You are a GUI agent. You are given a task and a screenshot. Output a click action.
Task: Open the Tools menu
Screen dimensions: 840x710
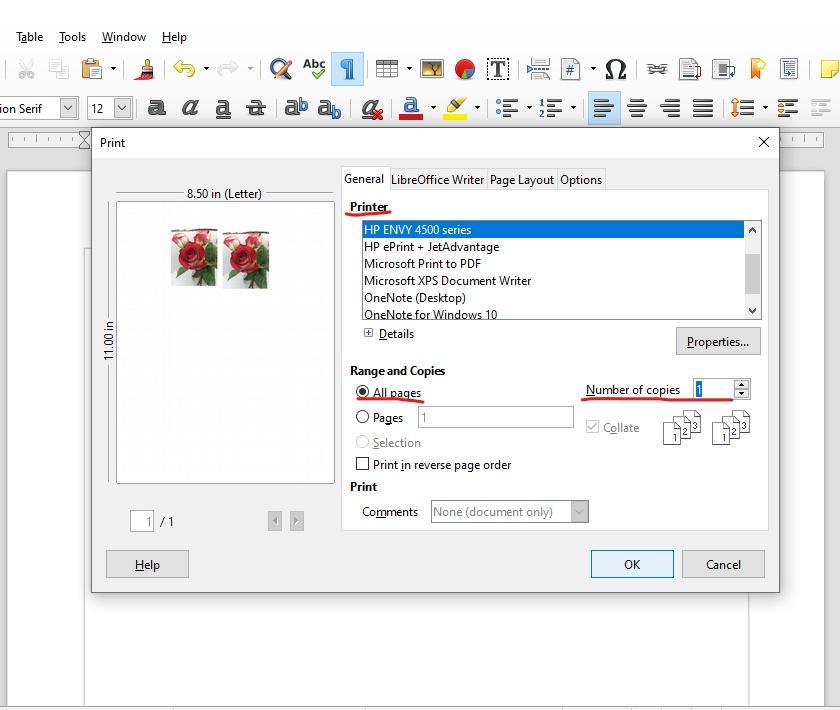pyautogui.click(x=71, y=37)
